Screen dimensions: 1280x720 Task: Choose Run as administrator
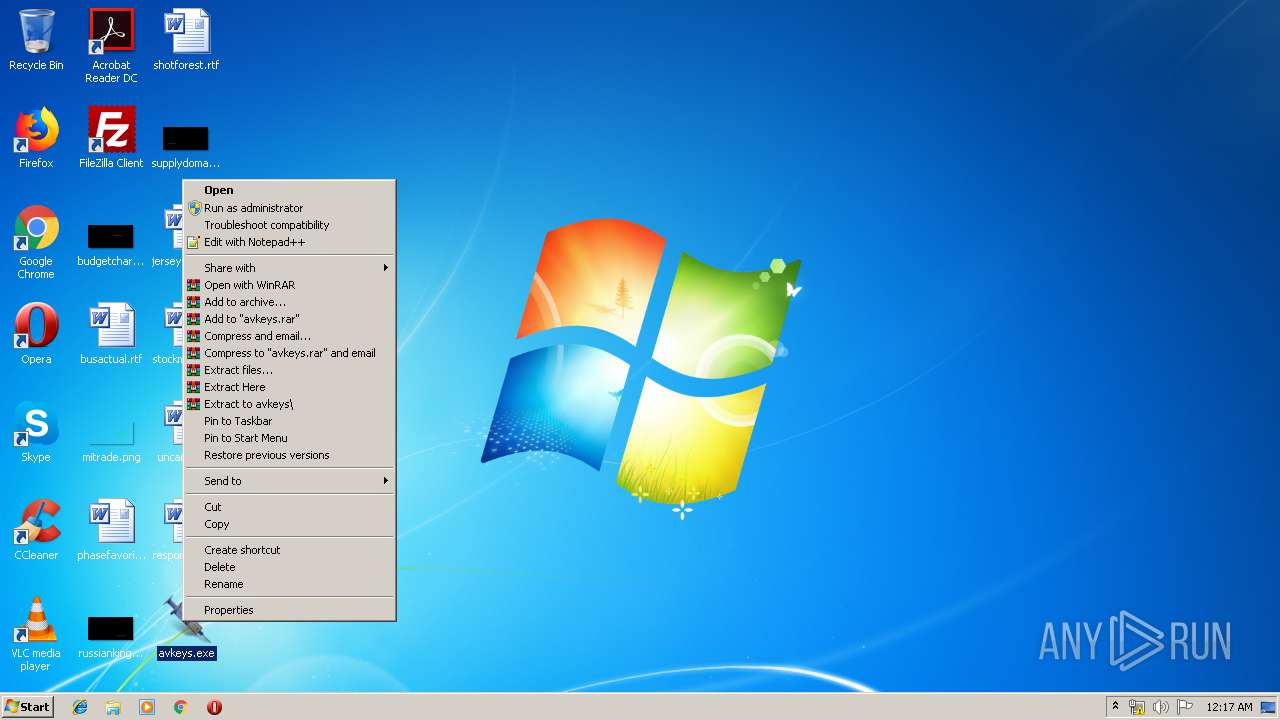pyautogui.click(x=289, y=208)
